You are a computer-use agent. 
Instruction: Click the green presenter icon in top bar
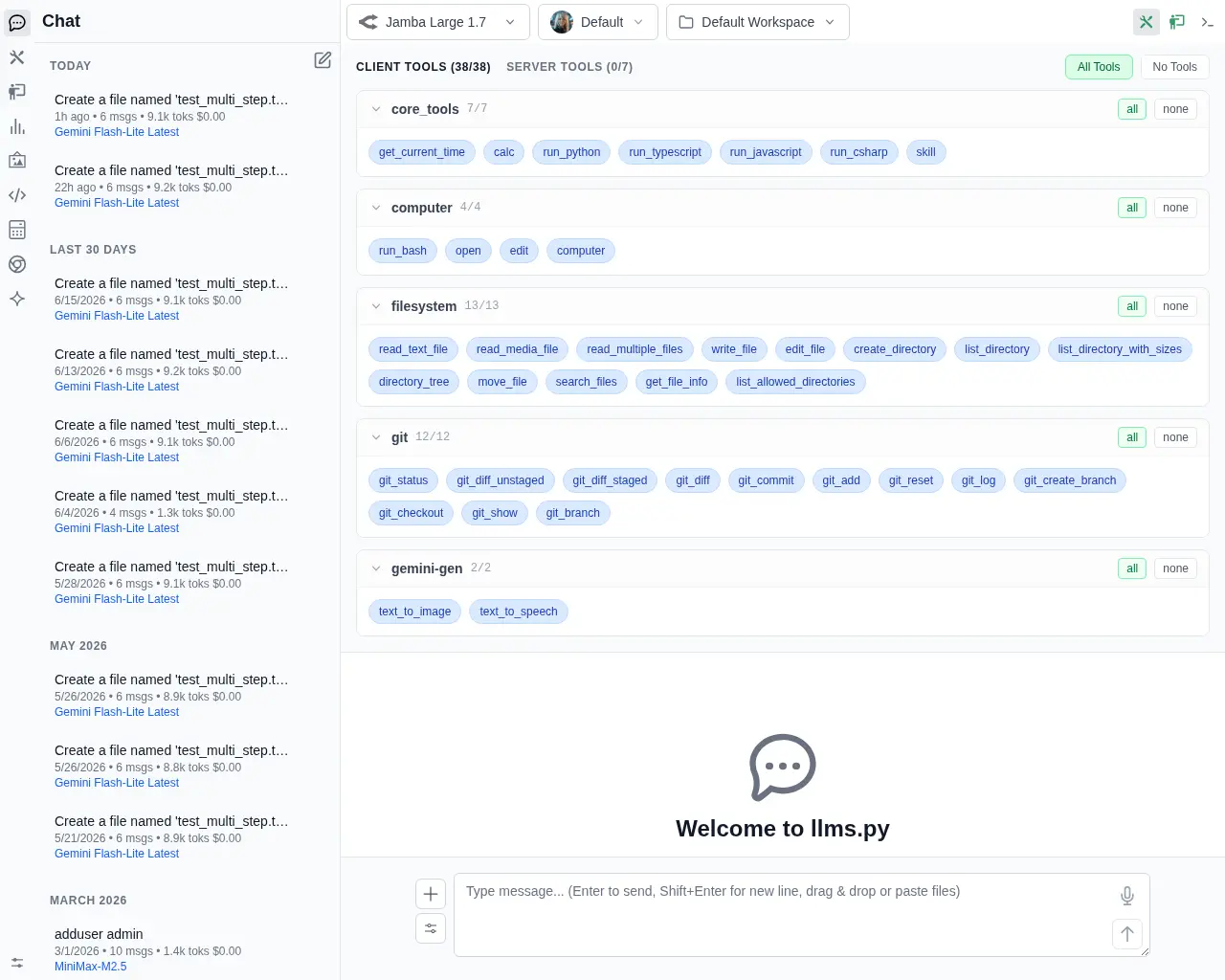click(x=1177, y=22)
